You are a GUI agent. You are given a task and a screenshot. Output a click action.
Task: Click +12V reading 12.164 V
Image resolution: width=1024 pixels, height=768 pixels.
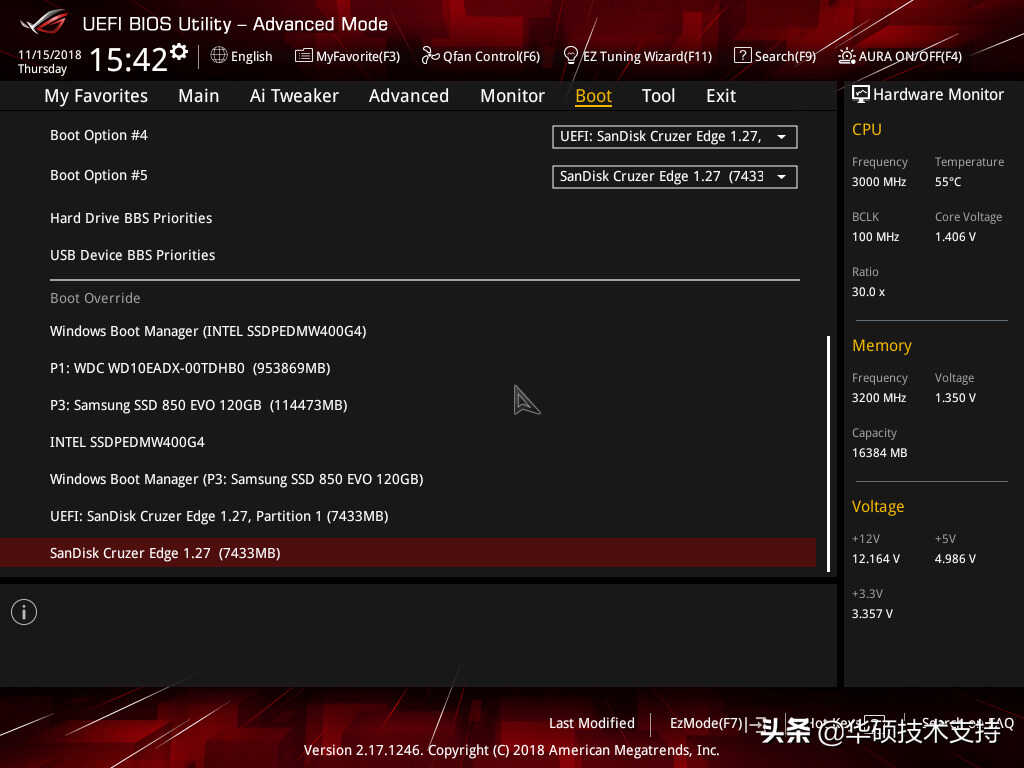click(876, 559)
